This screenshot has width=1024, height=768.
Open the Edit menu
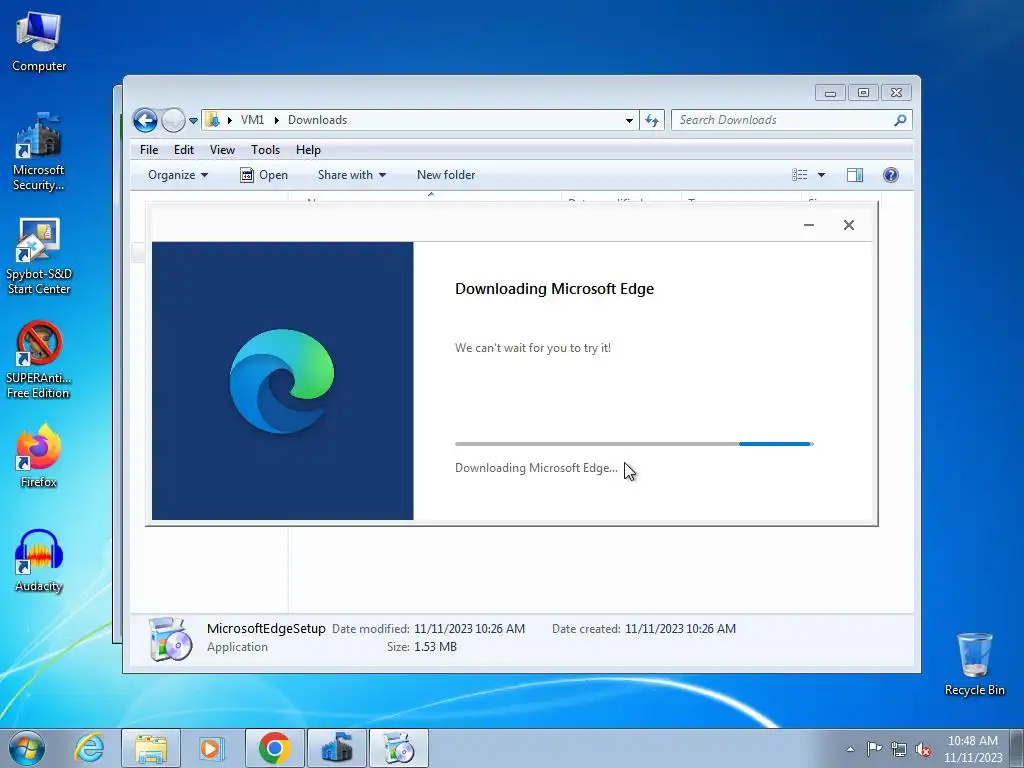click(184, 150)
